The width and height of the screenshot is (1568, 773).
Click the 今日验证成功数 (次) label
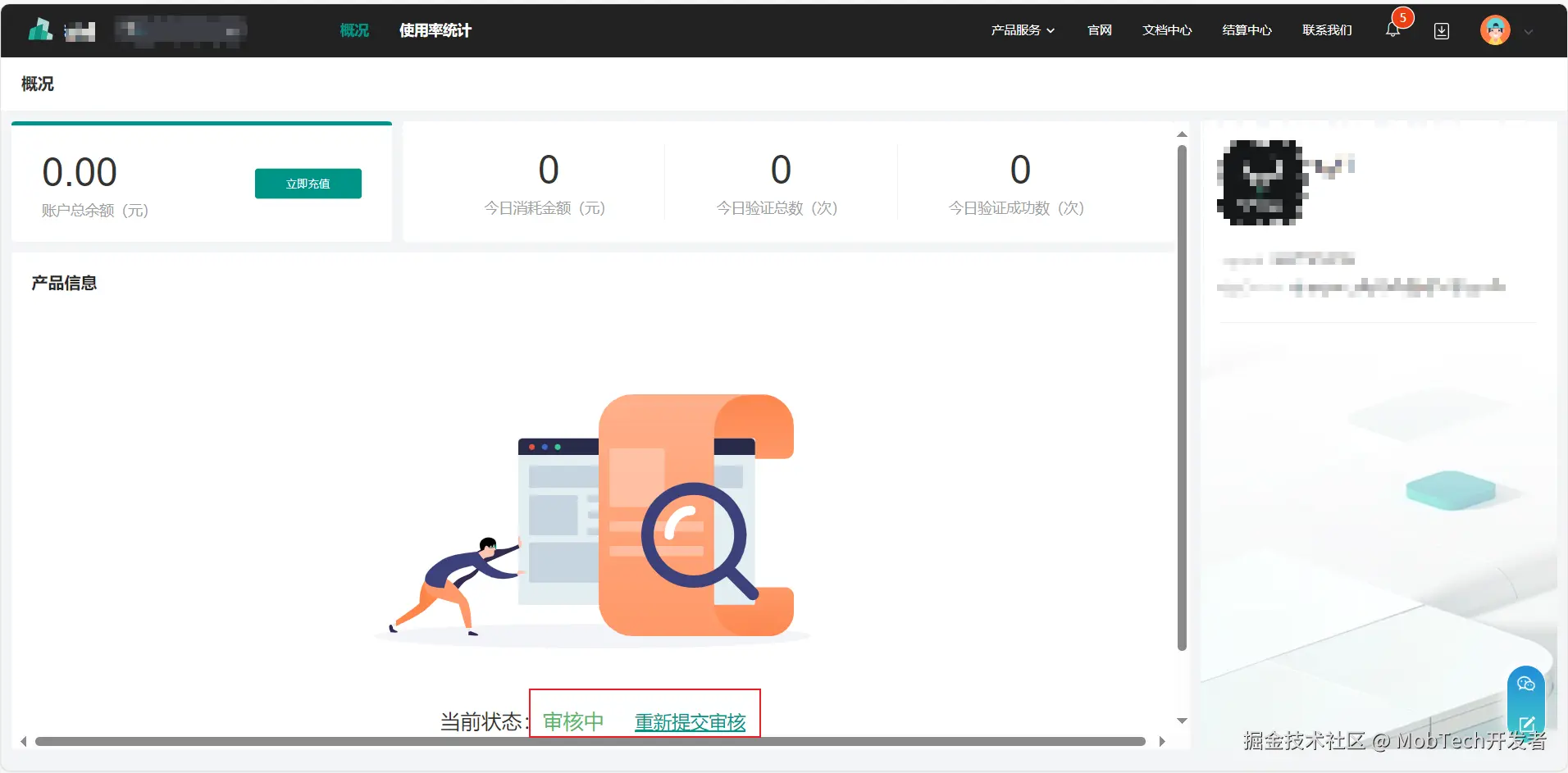[1016, 208]
